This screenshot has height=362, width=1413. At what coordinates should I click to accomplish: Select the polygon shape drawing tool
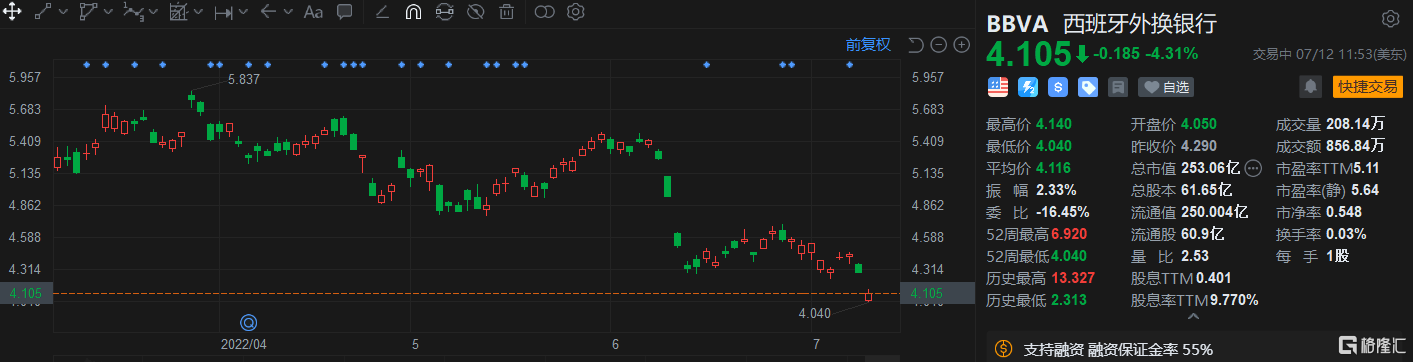(87, 13)
